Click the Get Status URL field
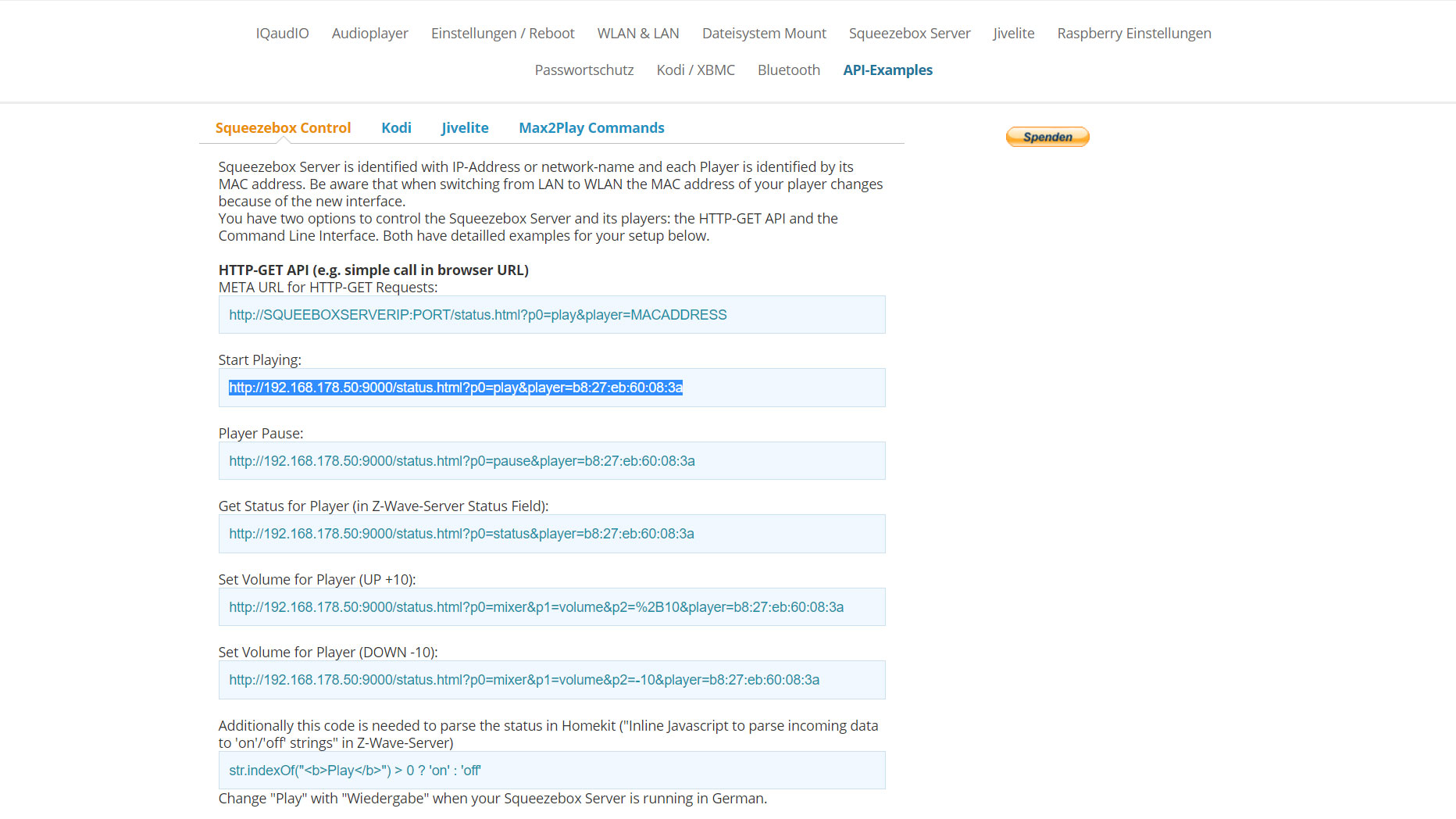 [x=552, y=534]
